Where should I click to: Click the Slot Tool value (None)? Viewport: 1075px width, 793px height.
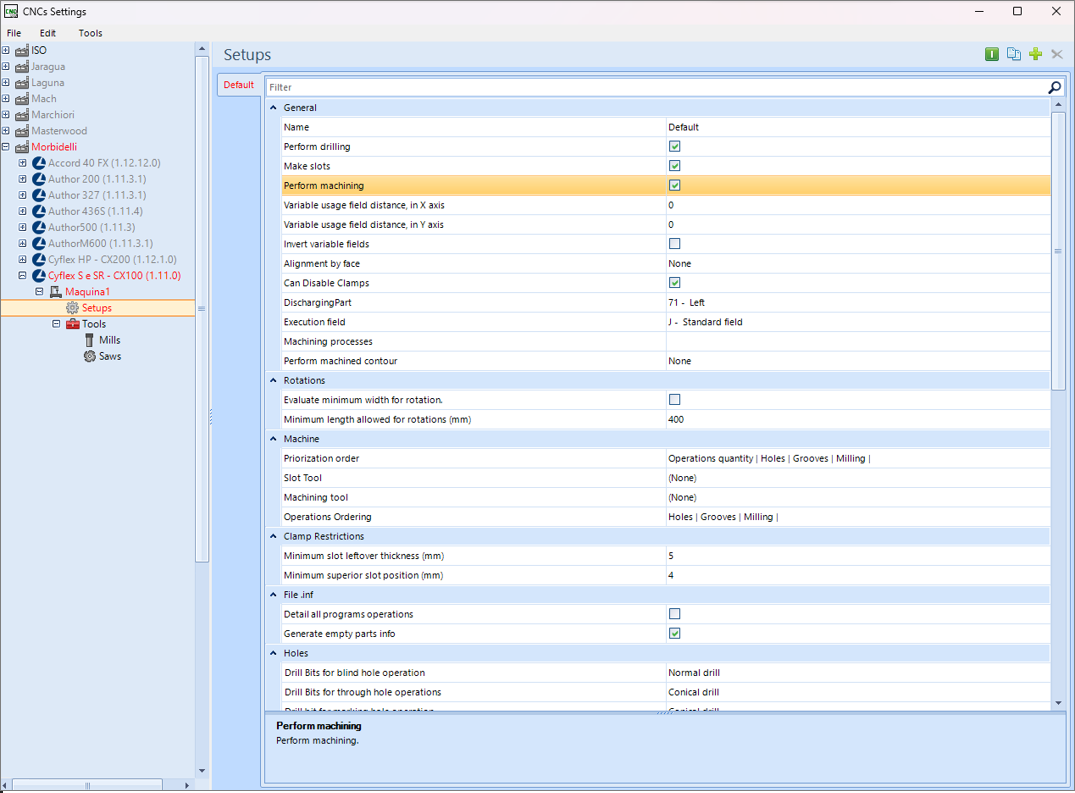pos(682,478)
